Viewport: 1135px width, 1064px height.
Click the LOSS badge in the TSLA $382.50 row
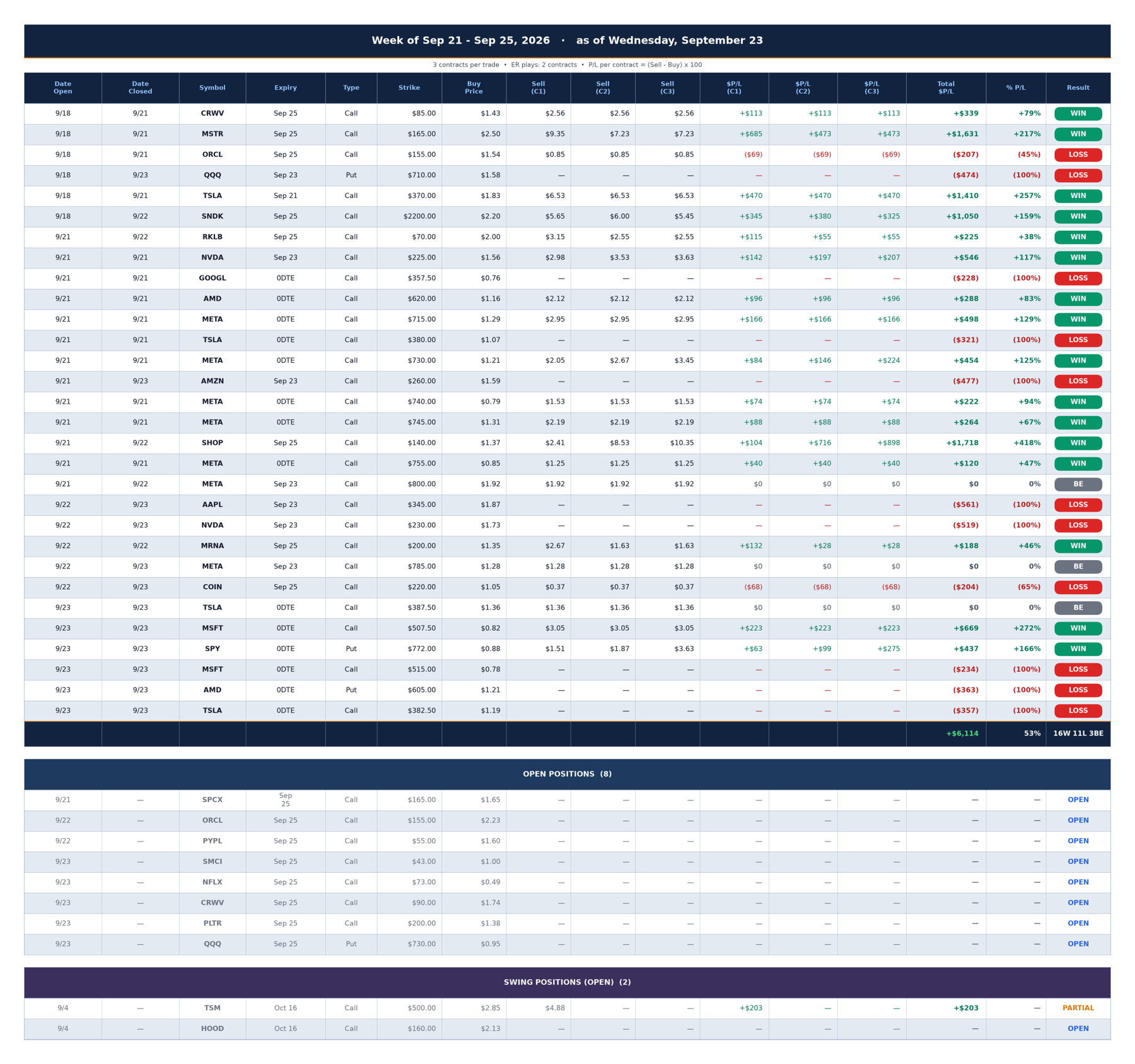[1078, 711]
